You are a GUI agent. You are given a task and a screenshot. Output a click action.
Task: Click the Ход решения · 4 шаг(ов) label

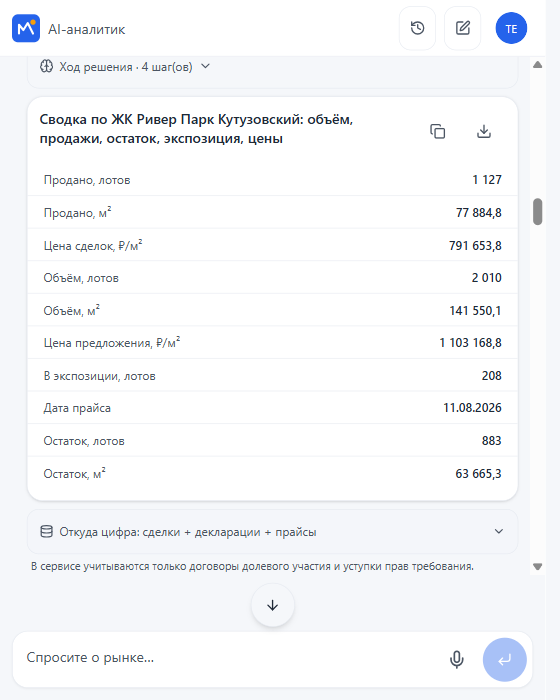[126, 67]
